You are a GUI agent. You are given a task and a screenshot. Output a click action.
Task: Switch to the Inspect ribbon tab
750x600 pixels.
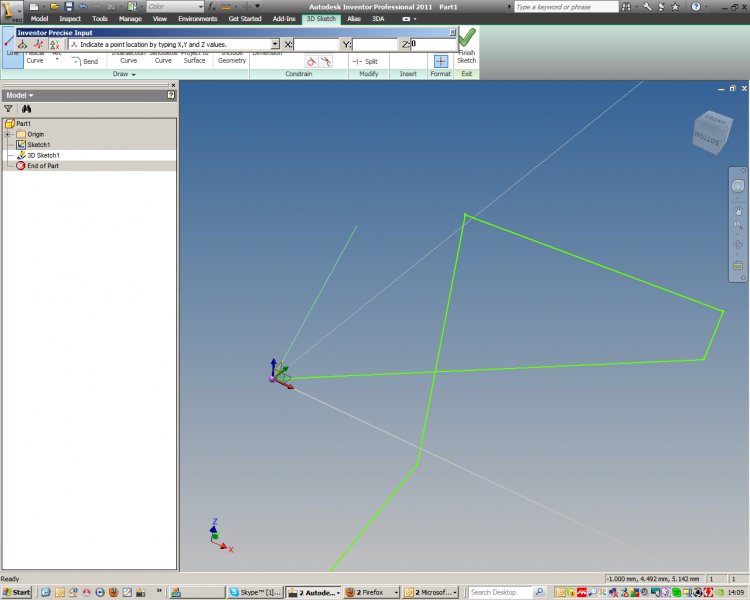tap(70, 18)
